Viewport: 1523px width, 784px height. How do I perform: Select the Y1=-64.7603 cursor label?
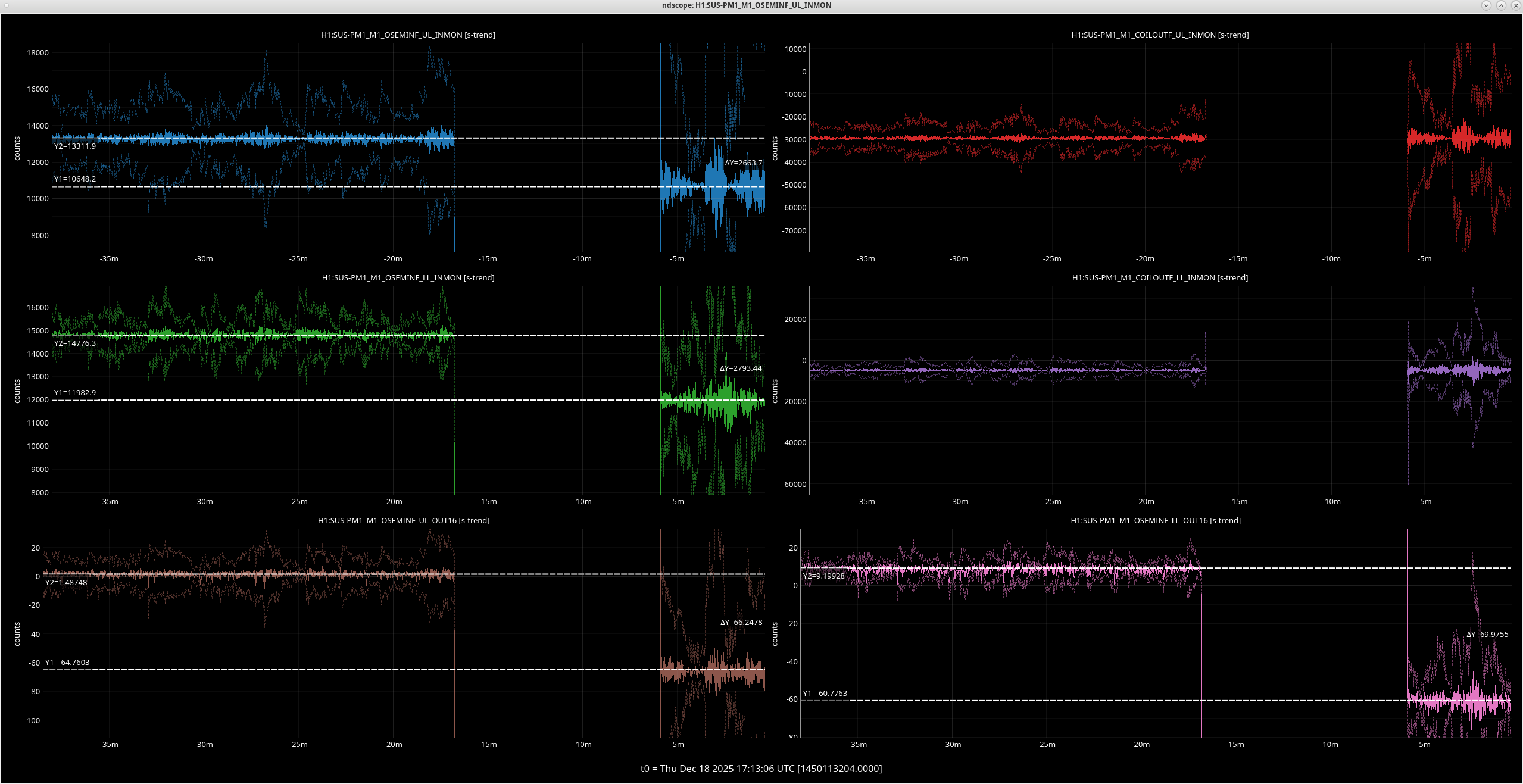click(67, 662)
